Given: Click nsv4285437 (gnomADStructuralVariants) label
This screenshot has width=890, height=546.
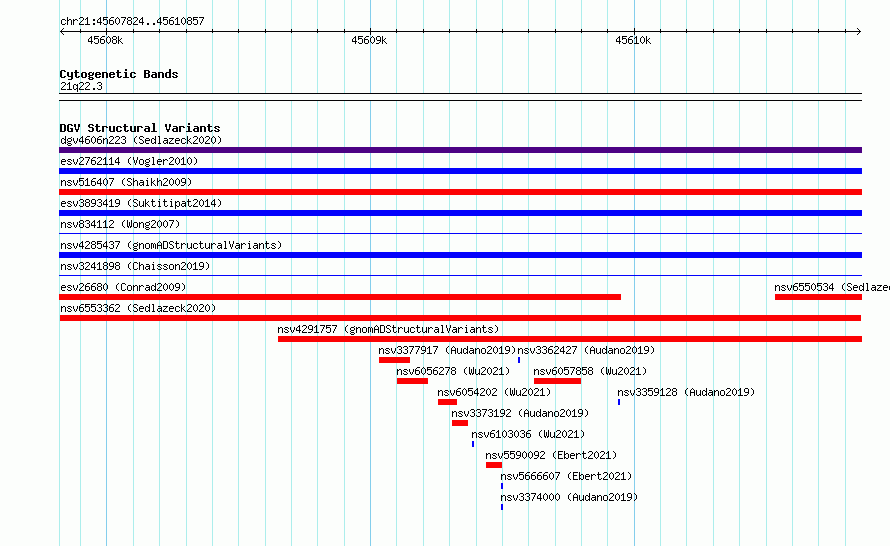Looking at the screenshot, I should pyautogui.click(x=171, y=245).
